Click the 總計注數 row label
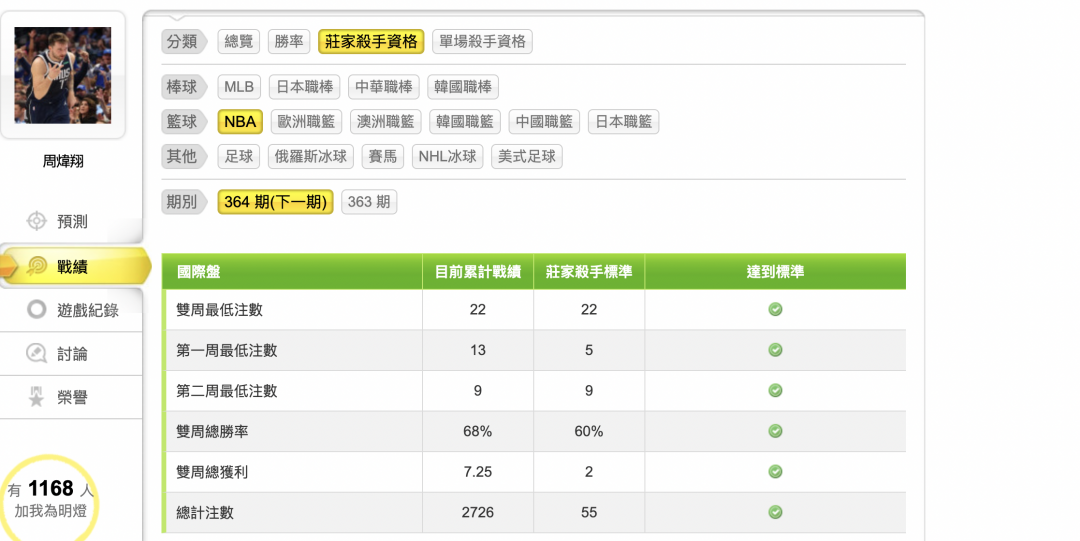 pyautogui.click(x=205, y=513)
